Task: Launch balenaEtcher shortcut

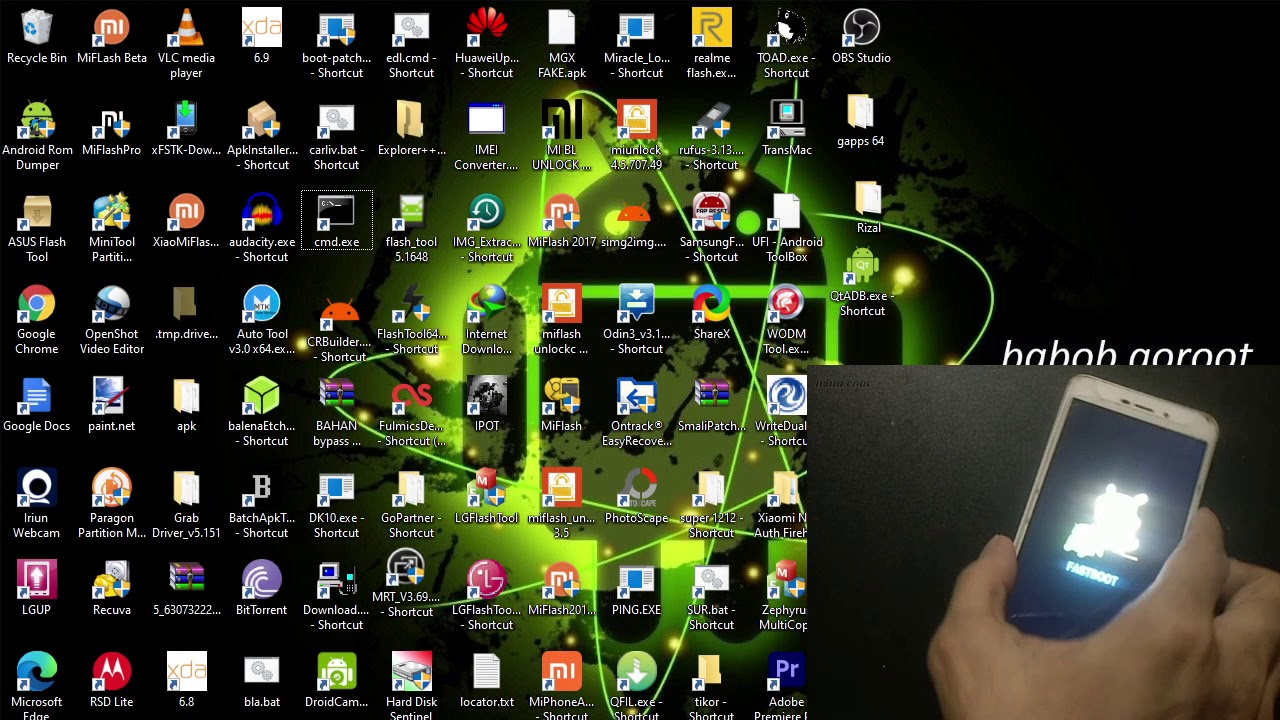Action: (261, 397)
